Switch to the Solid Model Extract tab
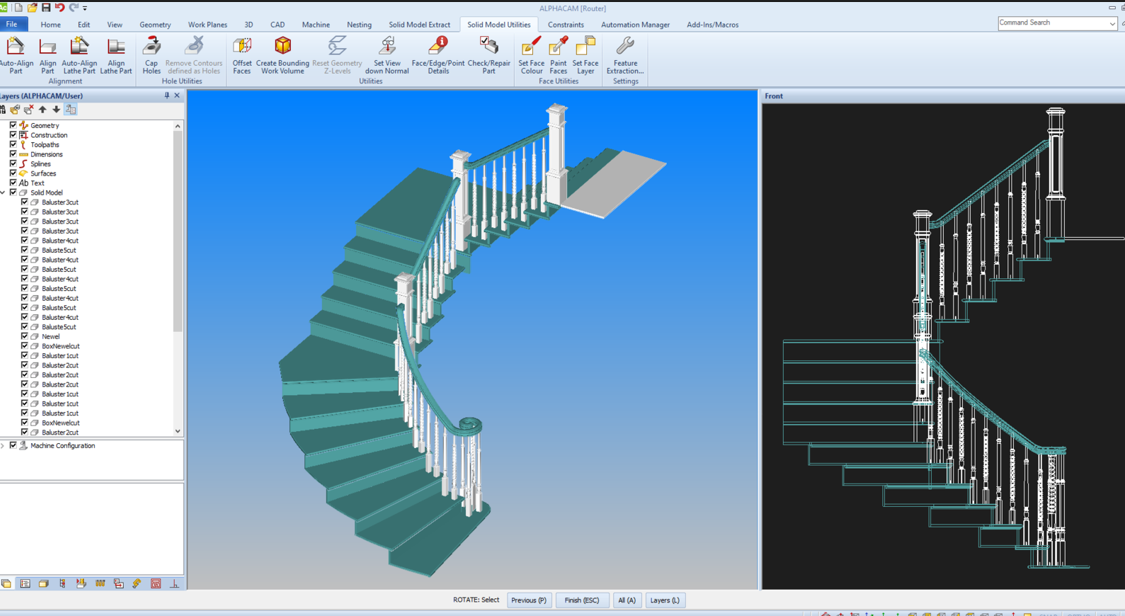Image resolution: width=1125 pixels, height=616 pixels. coord(419,25)
